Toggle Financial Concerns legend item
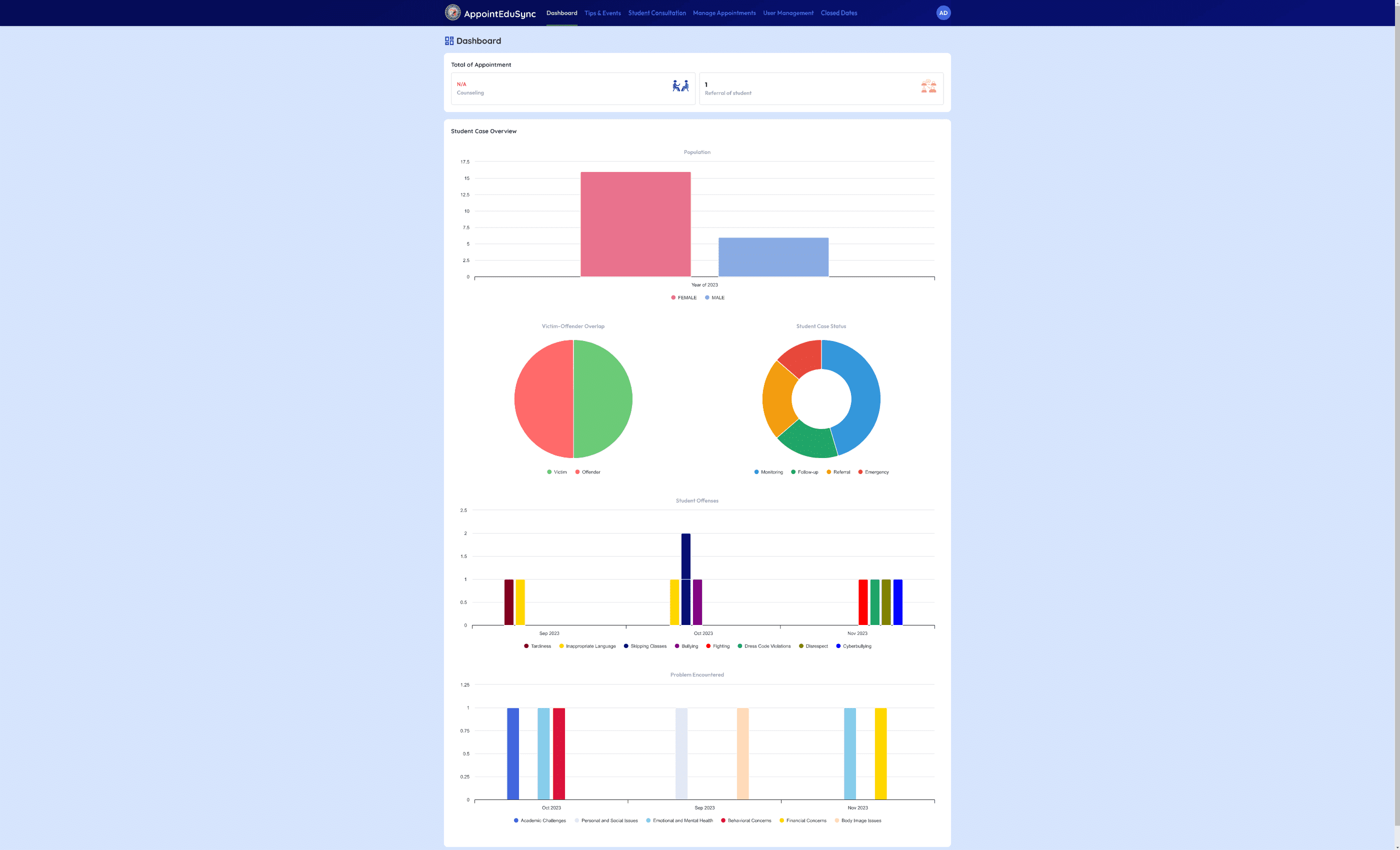Viewport: 1400px width, 850px height. [x=803, y=820]
